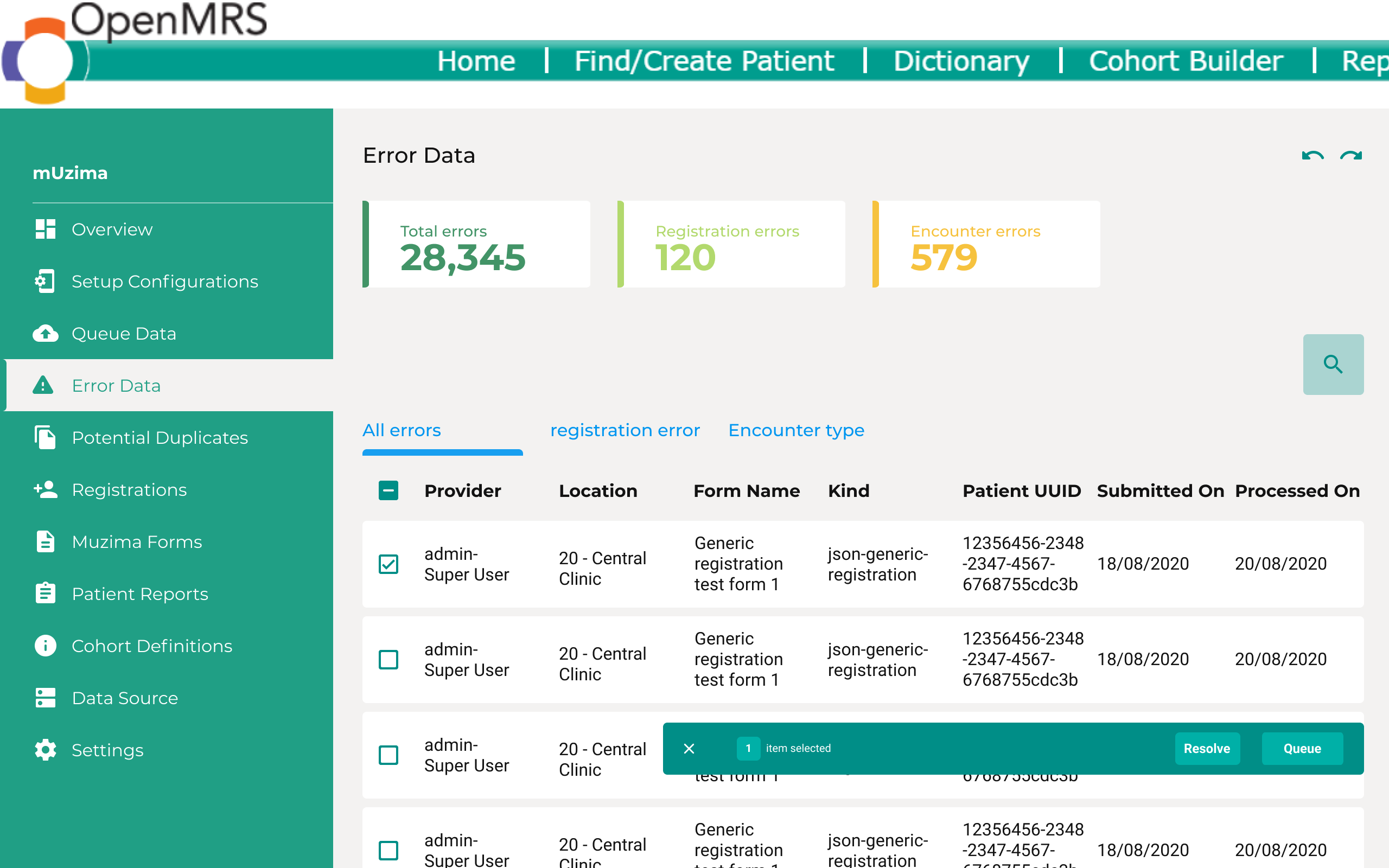
Task: Open the Settings sidebar link
Action: [x=108, y=750]
